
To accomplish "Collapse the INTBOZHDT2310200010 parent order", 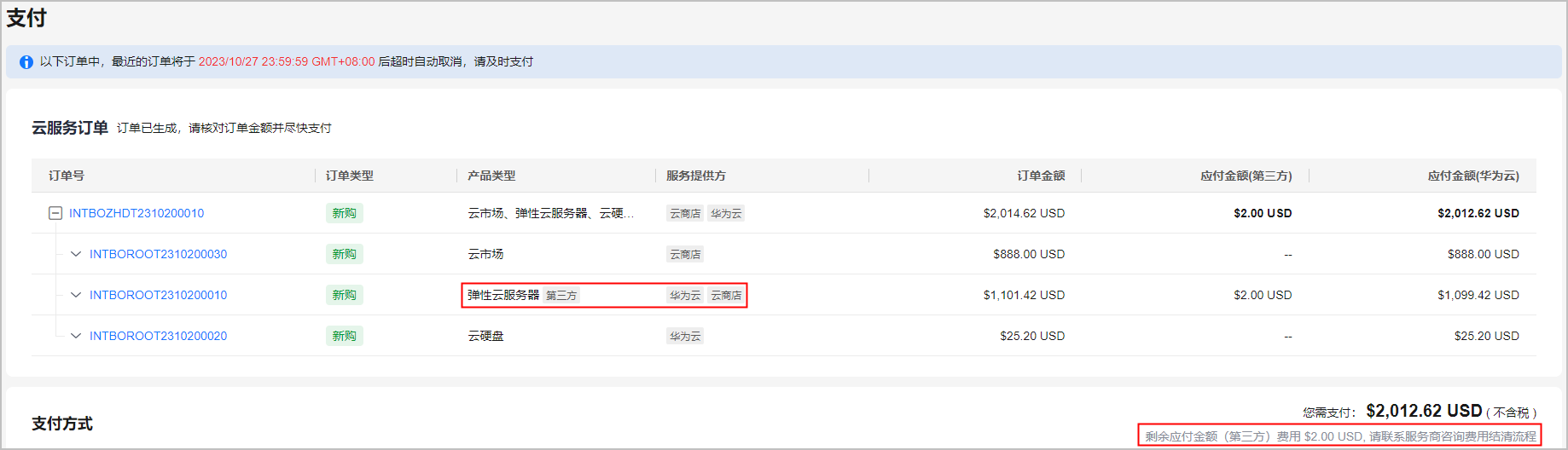I will click(x=55, y=213).
